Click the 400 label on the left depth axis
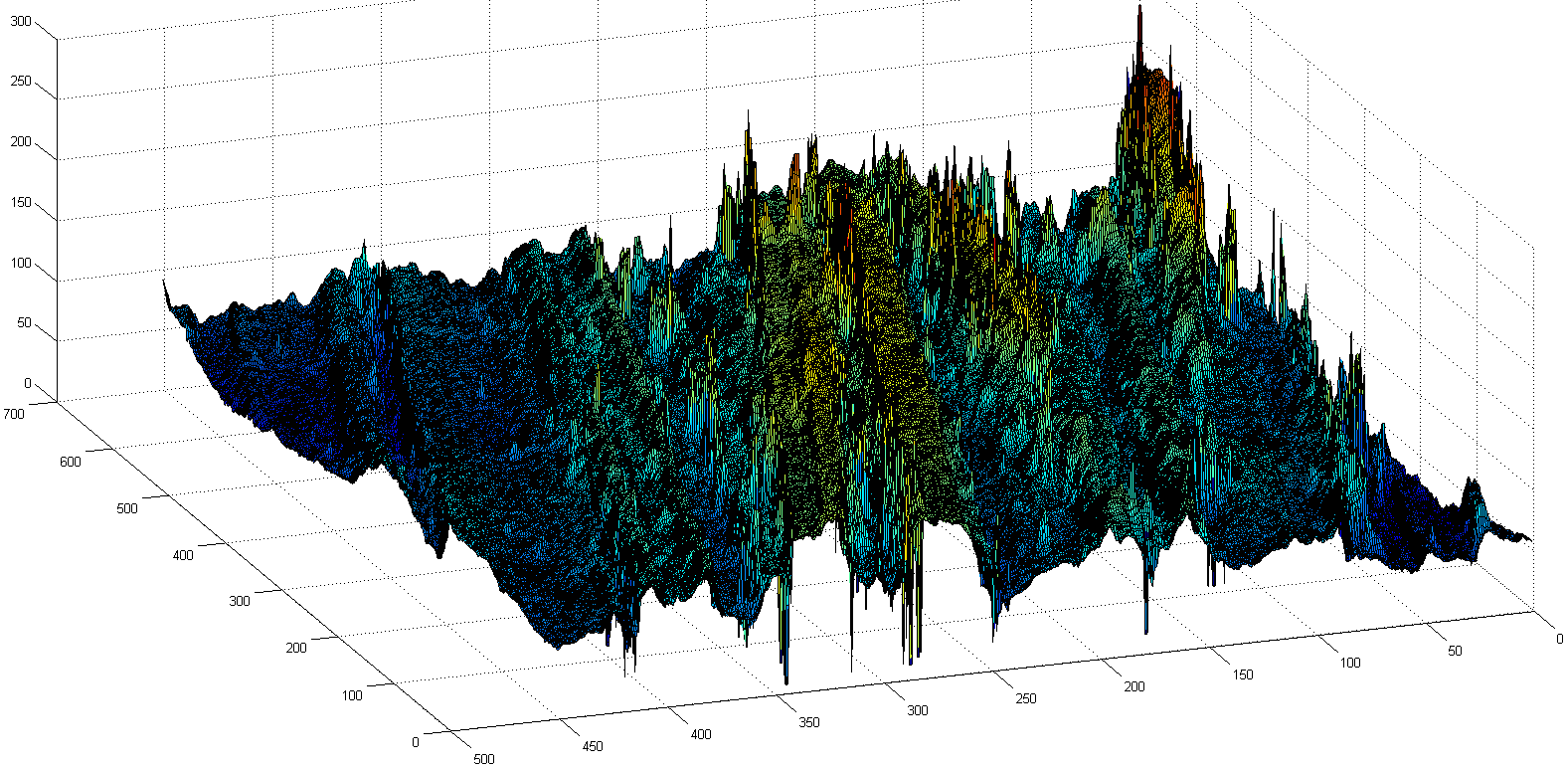The height and width of the screenshot is (770, 1568). [183, 554]
